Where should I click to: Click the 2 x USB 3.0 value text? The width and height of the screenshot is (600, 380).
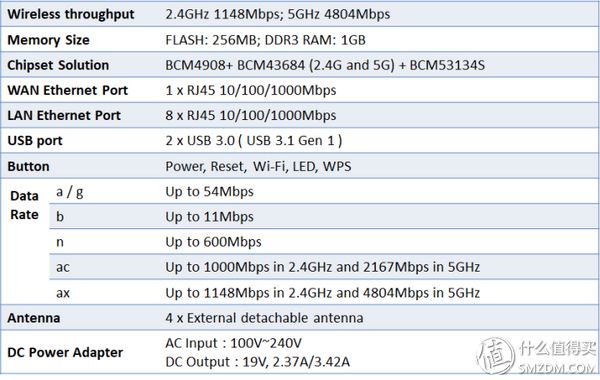[254, 141]
